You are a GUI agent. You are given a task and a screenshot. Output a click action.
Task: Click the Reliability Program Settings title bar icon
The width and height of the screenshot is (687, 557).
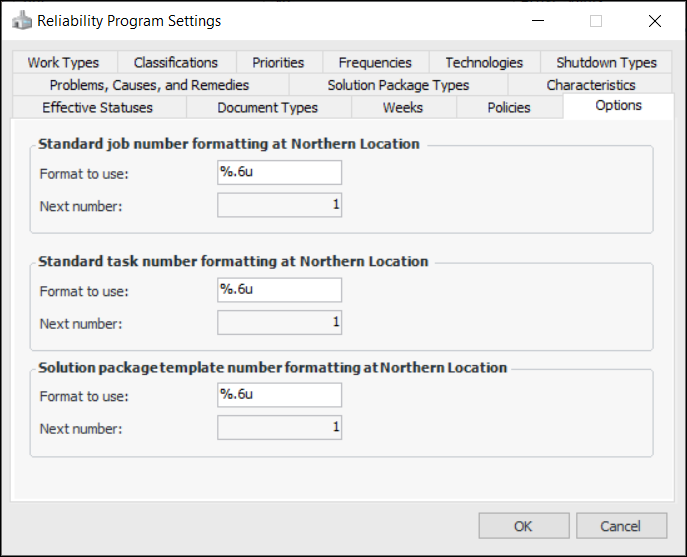point(22,21)
